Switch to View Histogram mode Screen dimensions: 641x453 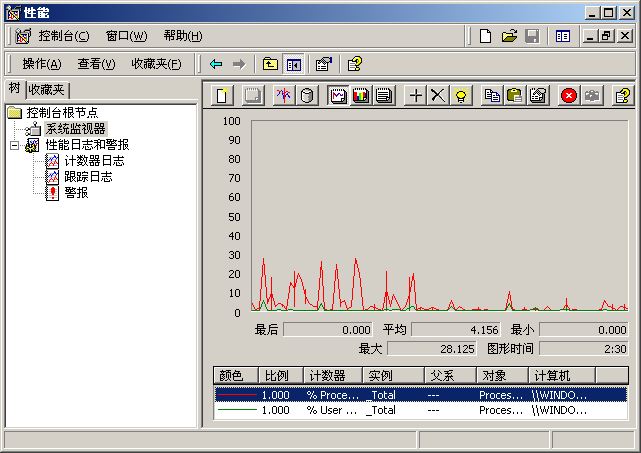[x=360, y=95]
